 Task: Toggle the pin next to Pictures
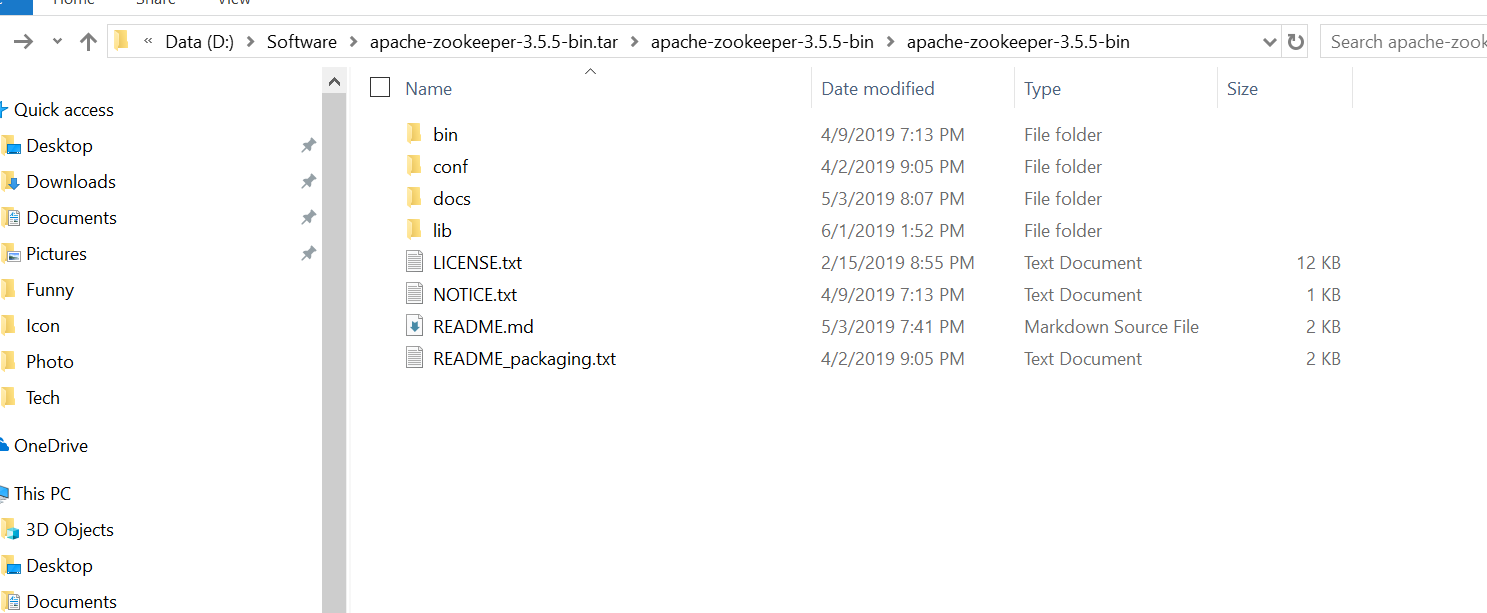tap(308, 254)
